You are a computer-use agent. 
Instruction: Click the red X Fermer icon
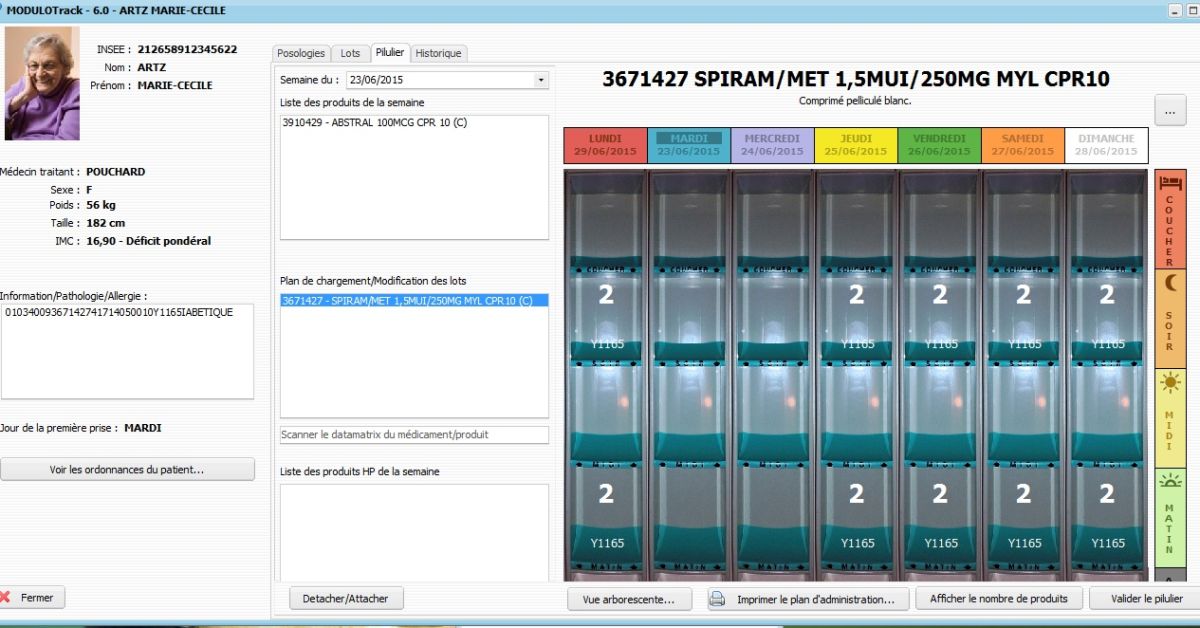pyautogui.click(x=6, y=598)
